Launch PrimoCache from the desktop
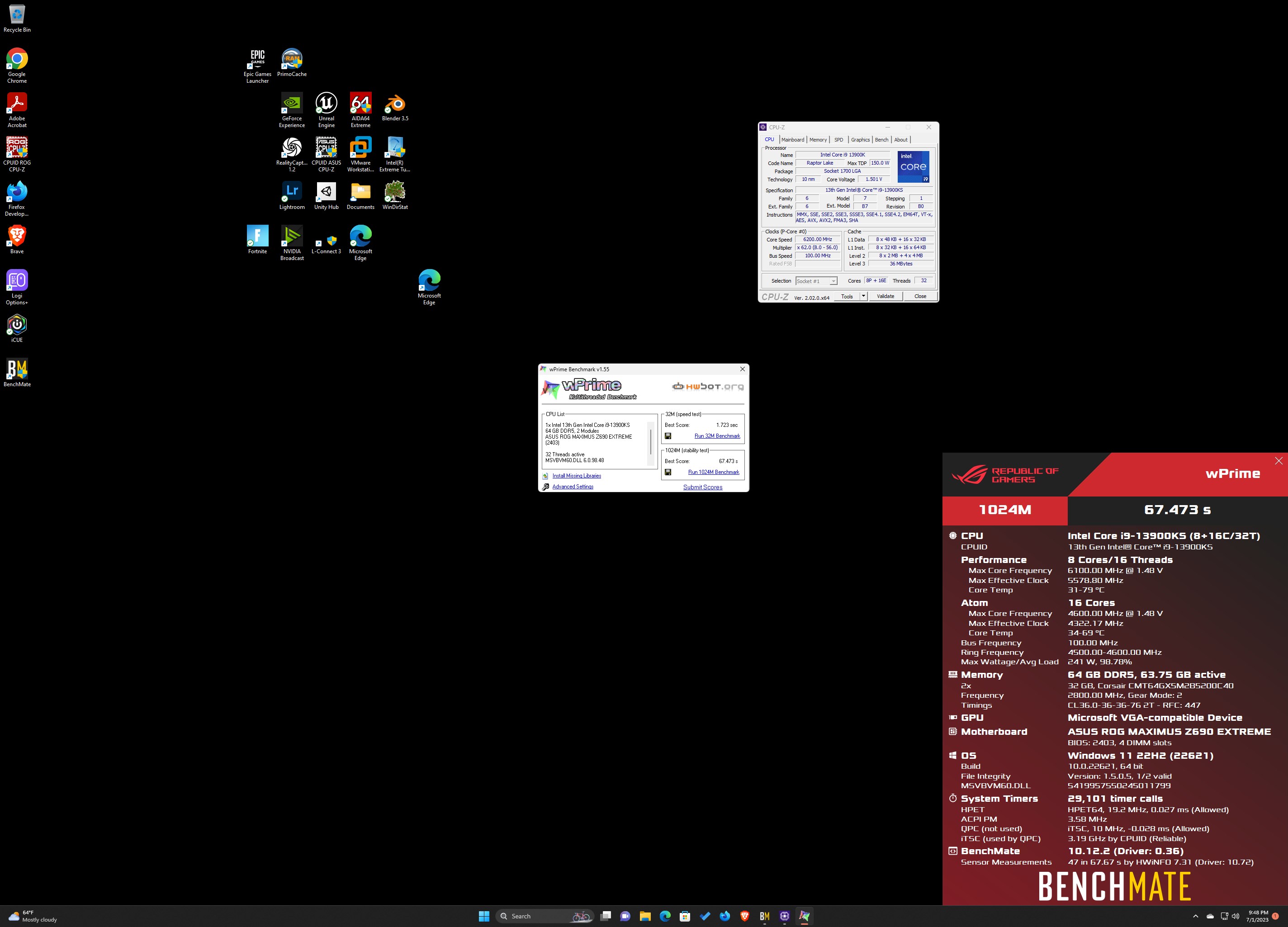This screenshot has height=927, width=1288. point(292,63)
